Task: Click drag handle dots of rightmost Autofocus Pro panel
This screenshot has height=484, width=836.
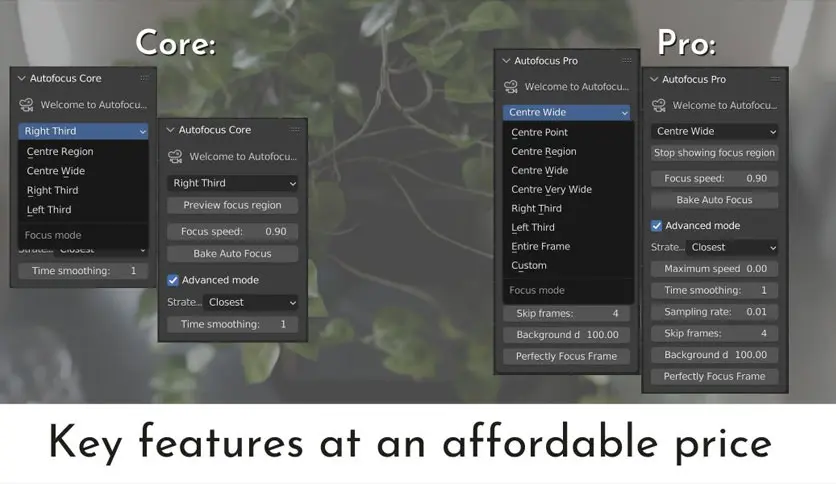Action: pyautogui.click(x=775, y=79)
